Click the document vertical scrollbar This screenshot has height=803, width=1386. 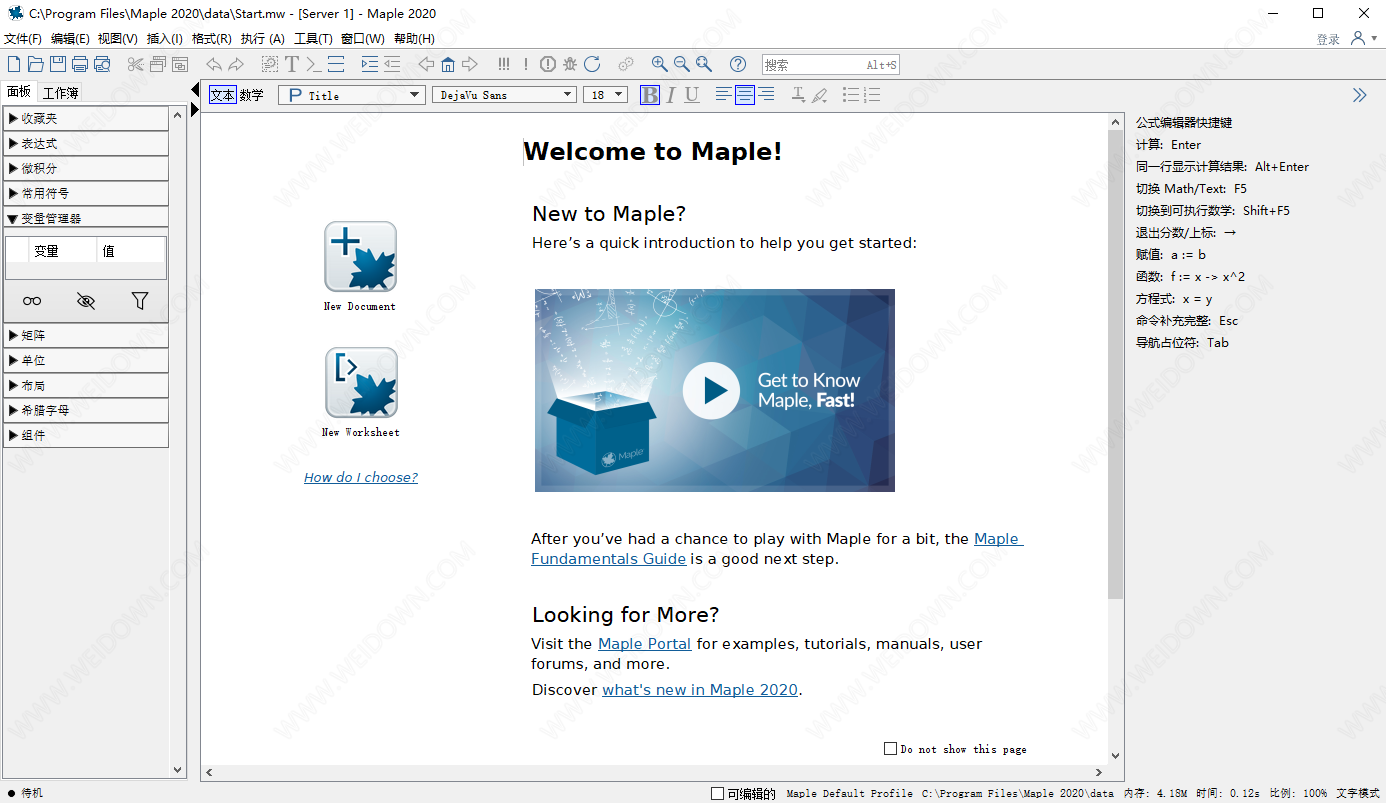pyautogui.click(x=1116, y=365)
